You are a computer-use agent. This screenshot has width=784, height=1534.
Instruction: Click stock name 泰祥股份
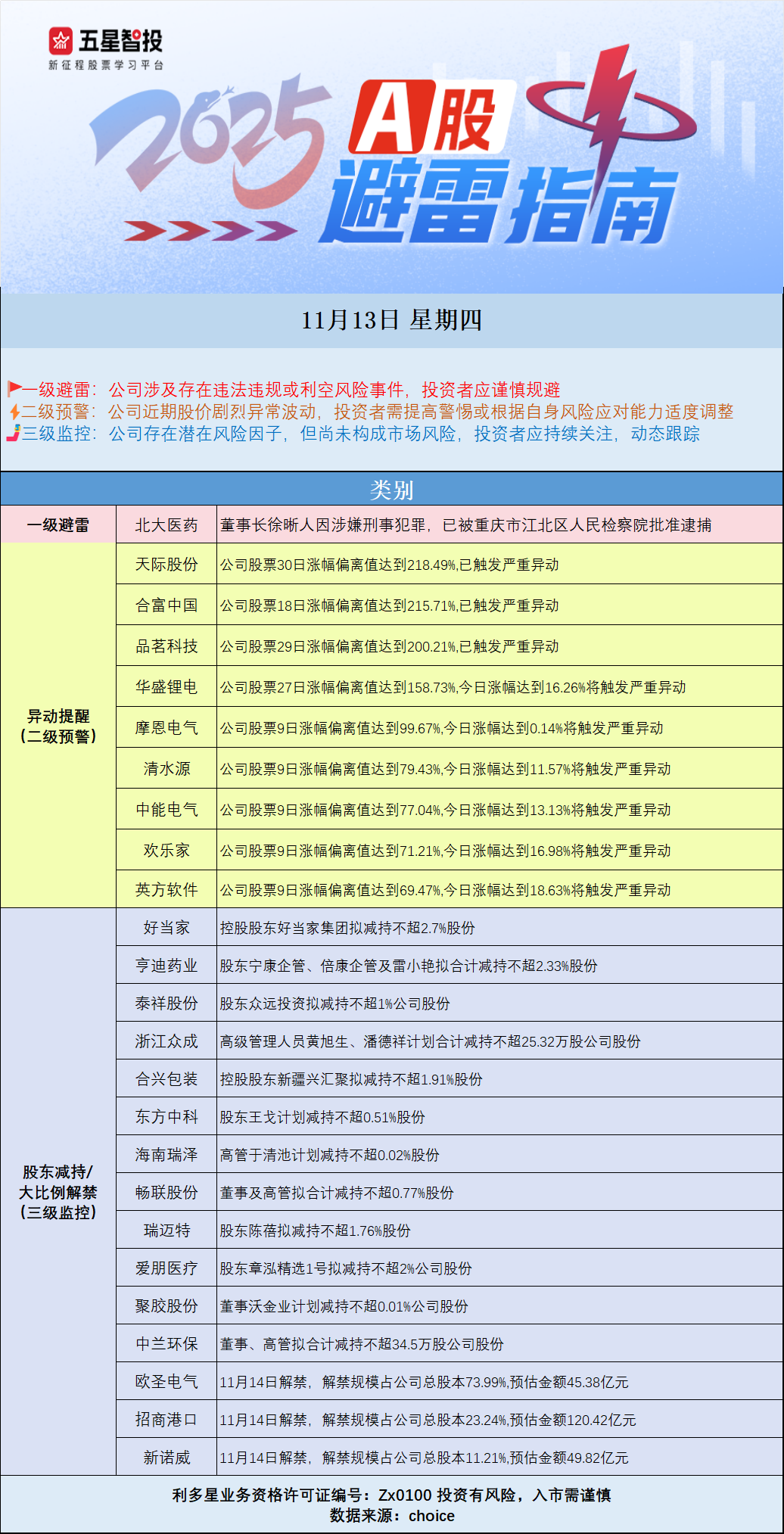pyautogui.click(x=166, y=1003)
